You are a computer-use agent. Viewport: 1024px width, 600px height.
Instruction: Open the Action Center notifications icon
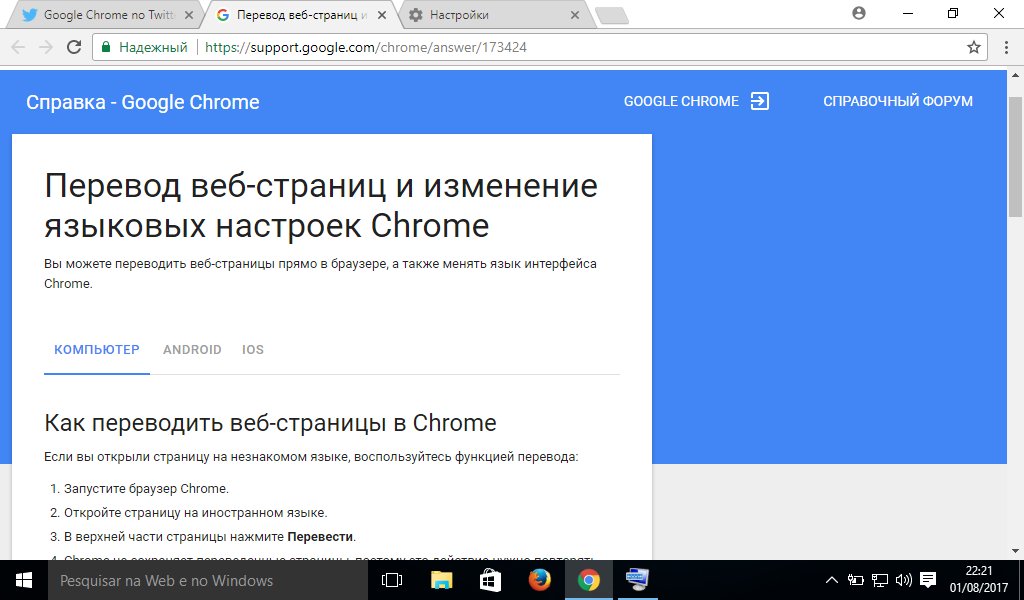point(928,580)
